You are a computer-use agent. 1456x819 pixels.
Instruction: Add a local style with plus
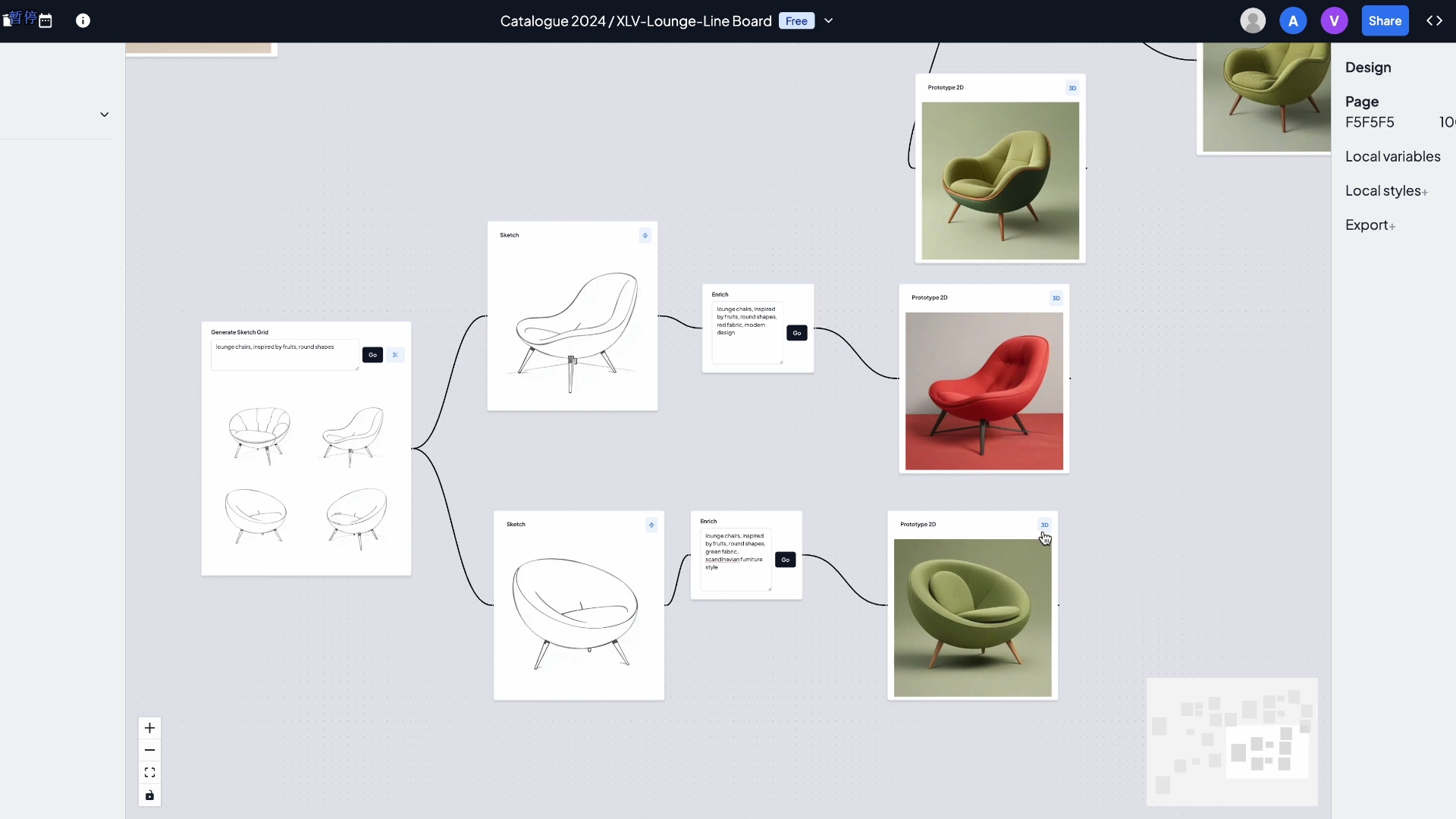(x=1425, y=193)
